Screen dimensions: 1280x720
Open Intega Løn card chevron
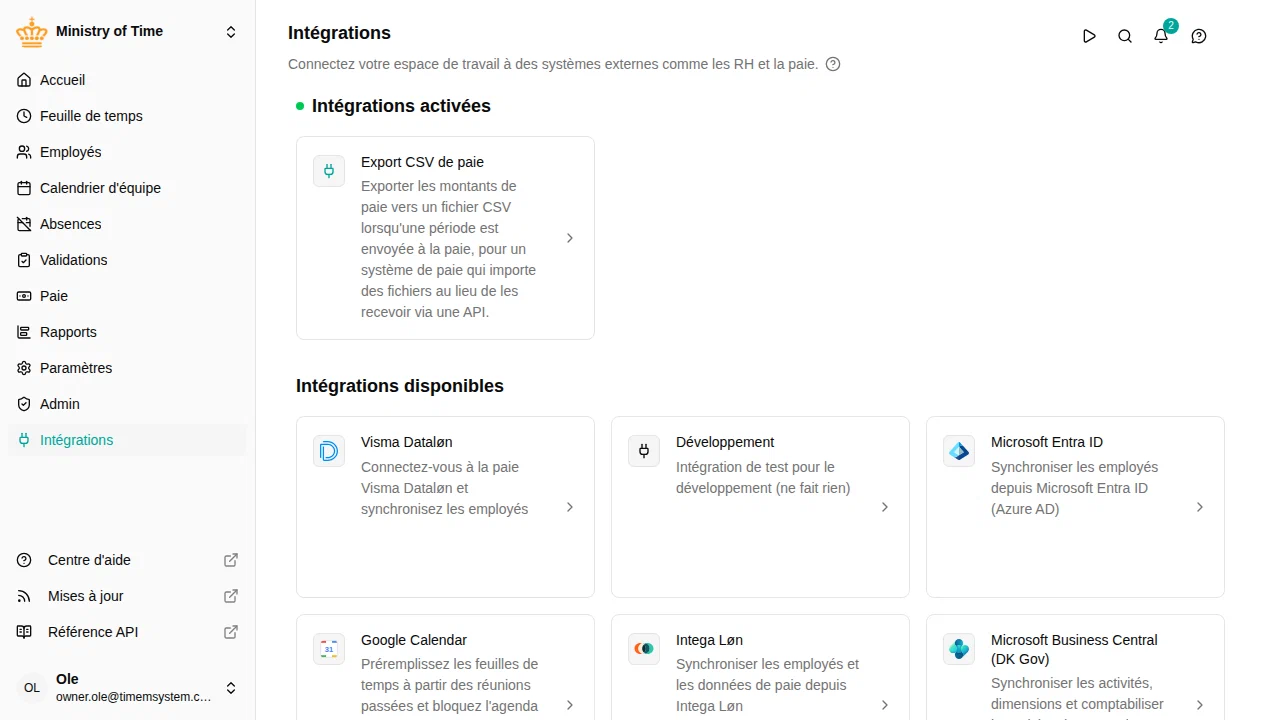[885, 705]
